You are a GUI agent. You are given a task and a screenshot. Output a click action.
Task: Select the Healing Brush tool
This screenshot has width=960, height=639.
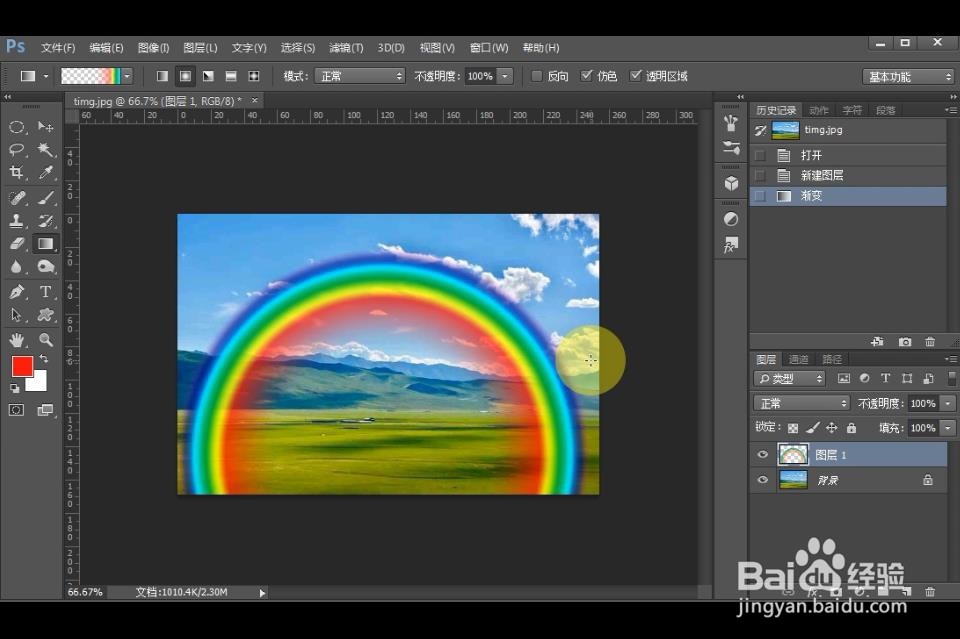(17, 198)
